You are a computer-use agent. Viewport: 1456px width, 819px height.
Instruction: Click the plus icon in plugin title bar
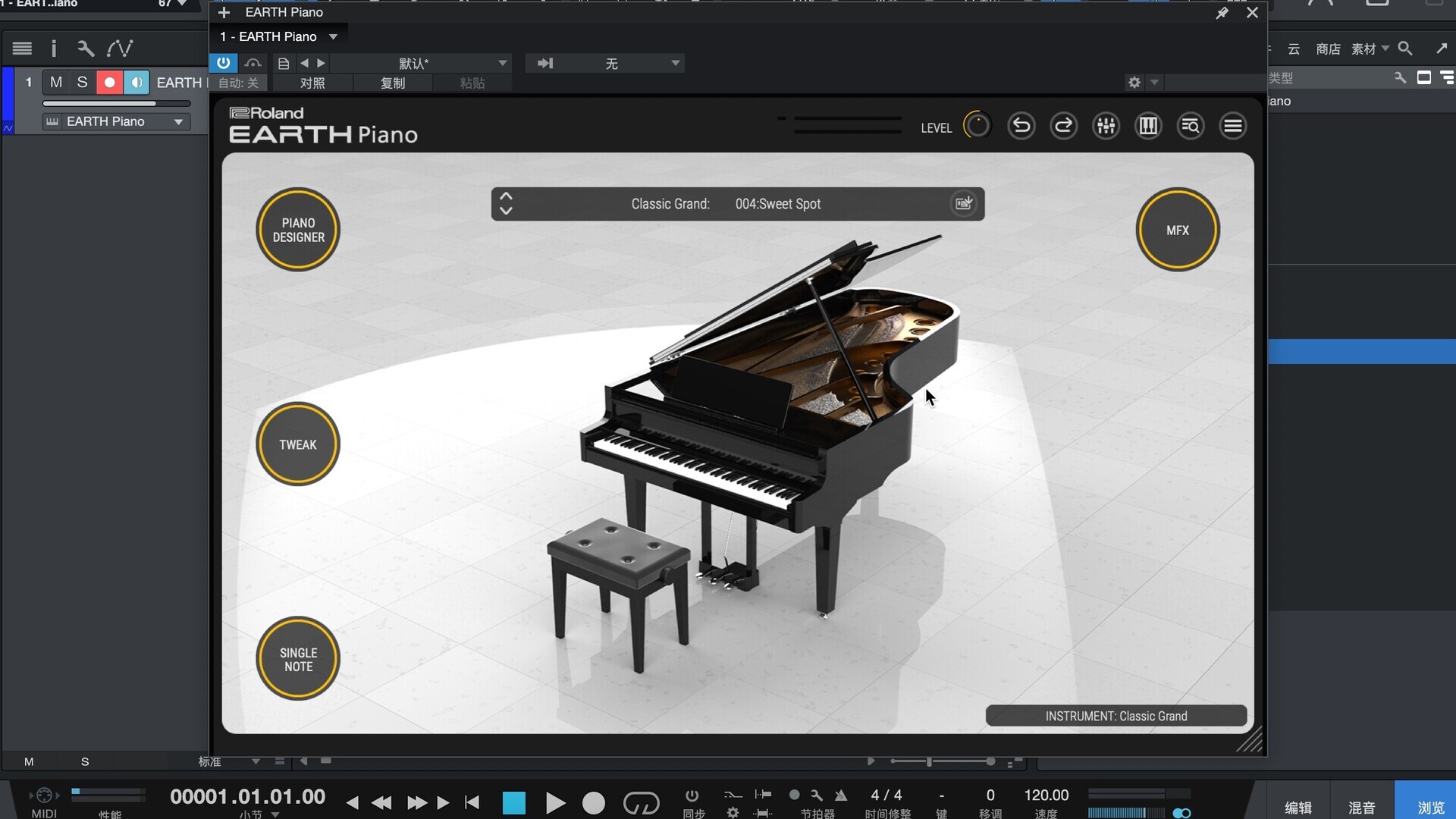[224, 12]
